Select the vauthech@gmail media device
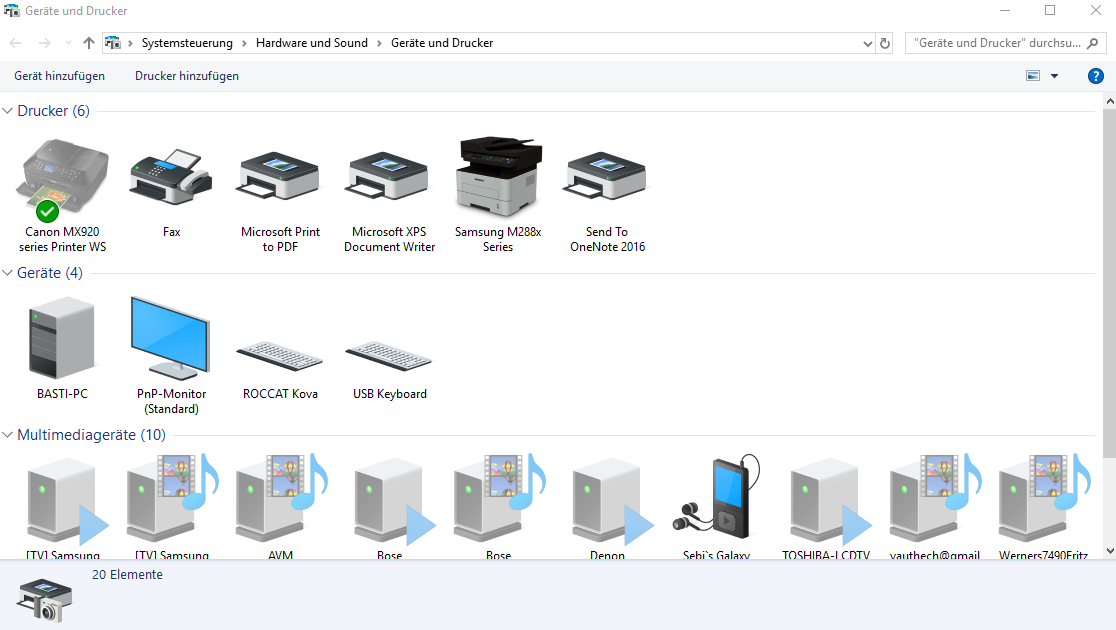 [936, 498]
